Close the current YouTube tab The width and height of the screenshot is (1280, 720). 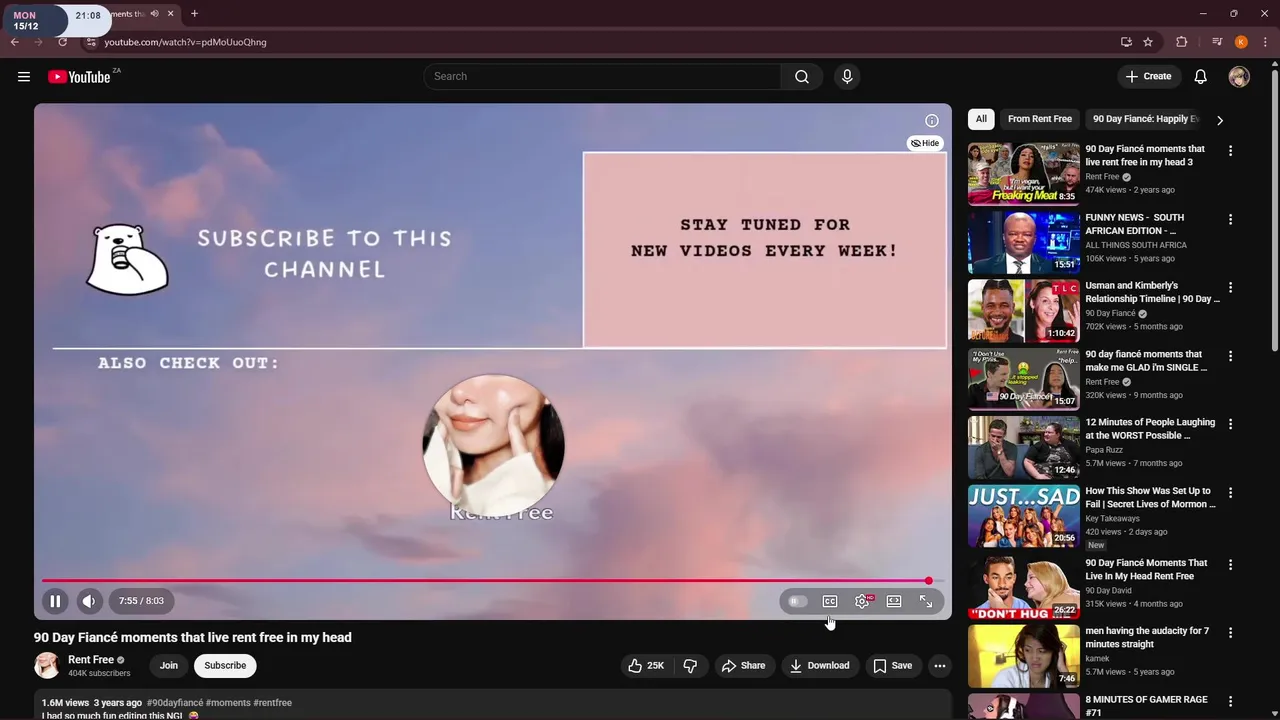(x=170, y=14)
